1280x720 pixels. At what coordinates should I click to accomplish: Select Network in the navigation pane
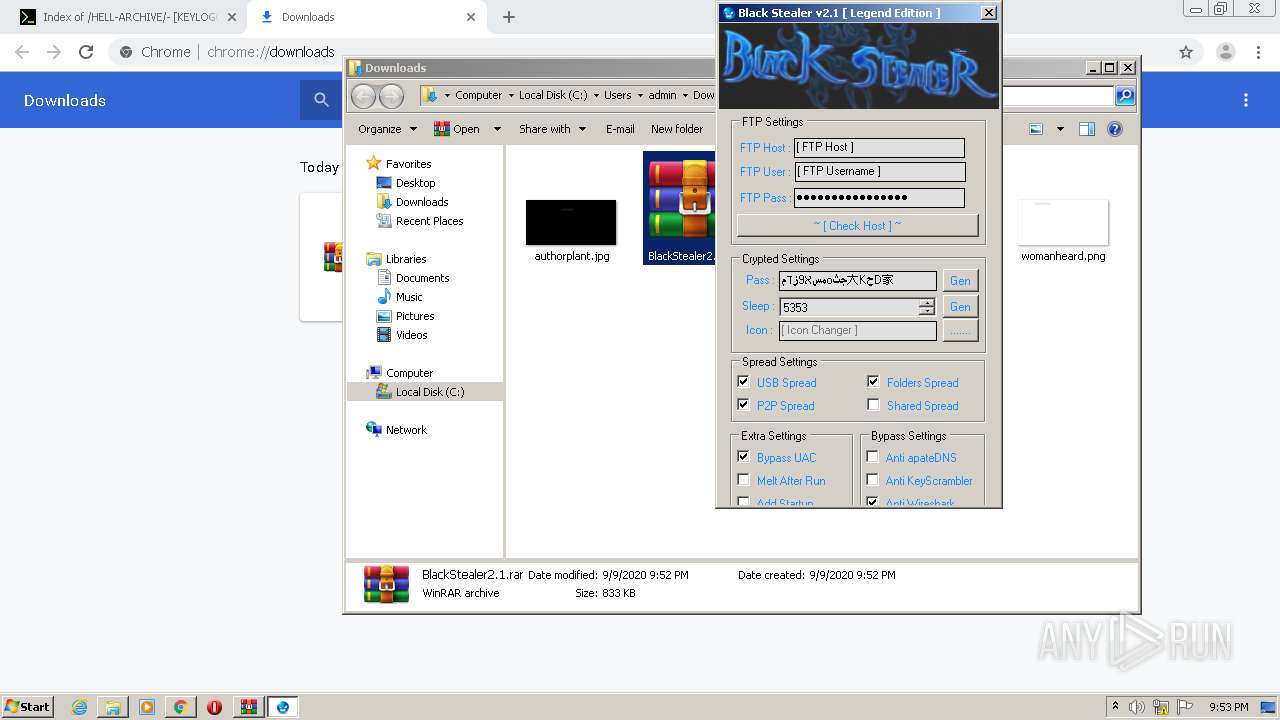[x=406, y=430]
